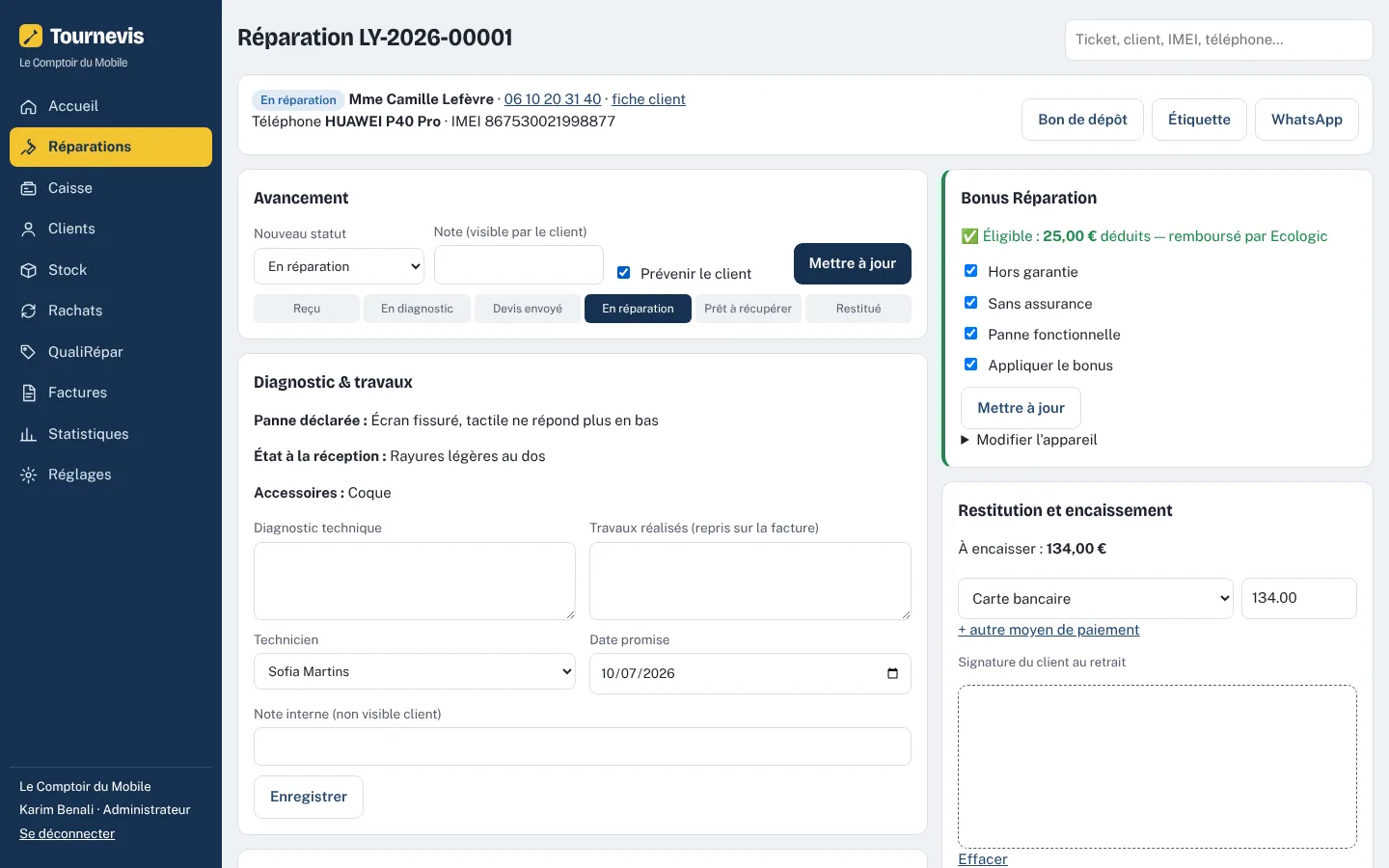
Task: Click the QualiRépar tag icon
Action: [x=29, y=353]
